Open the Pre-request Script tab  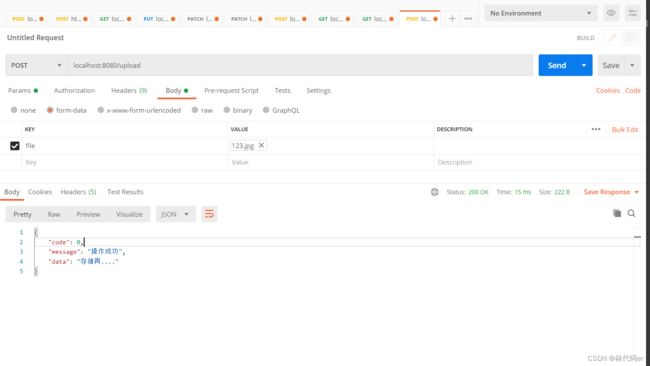(231, 90)
